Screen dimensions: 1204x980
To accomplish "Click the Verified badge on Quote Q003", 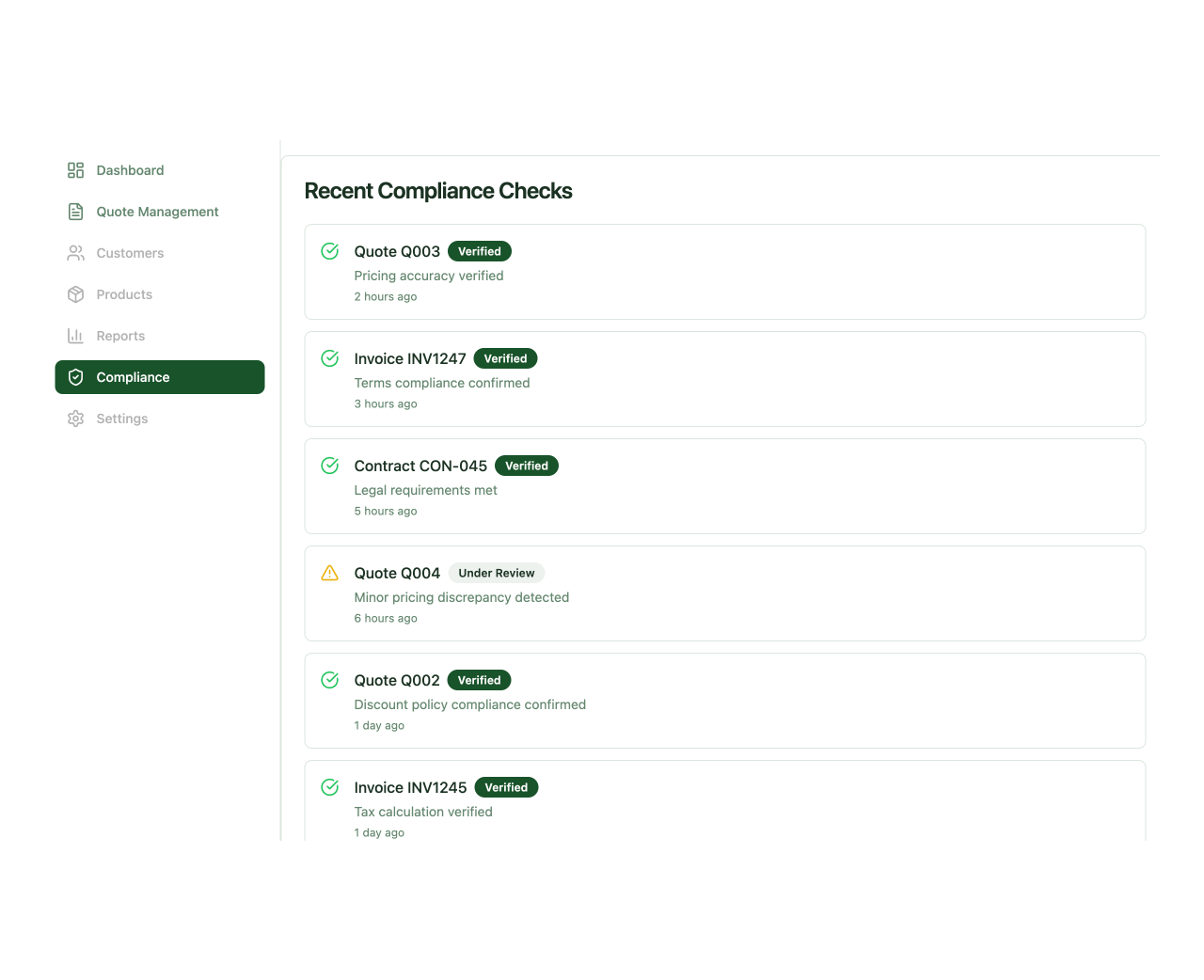I will 480,251.
